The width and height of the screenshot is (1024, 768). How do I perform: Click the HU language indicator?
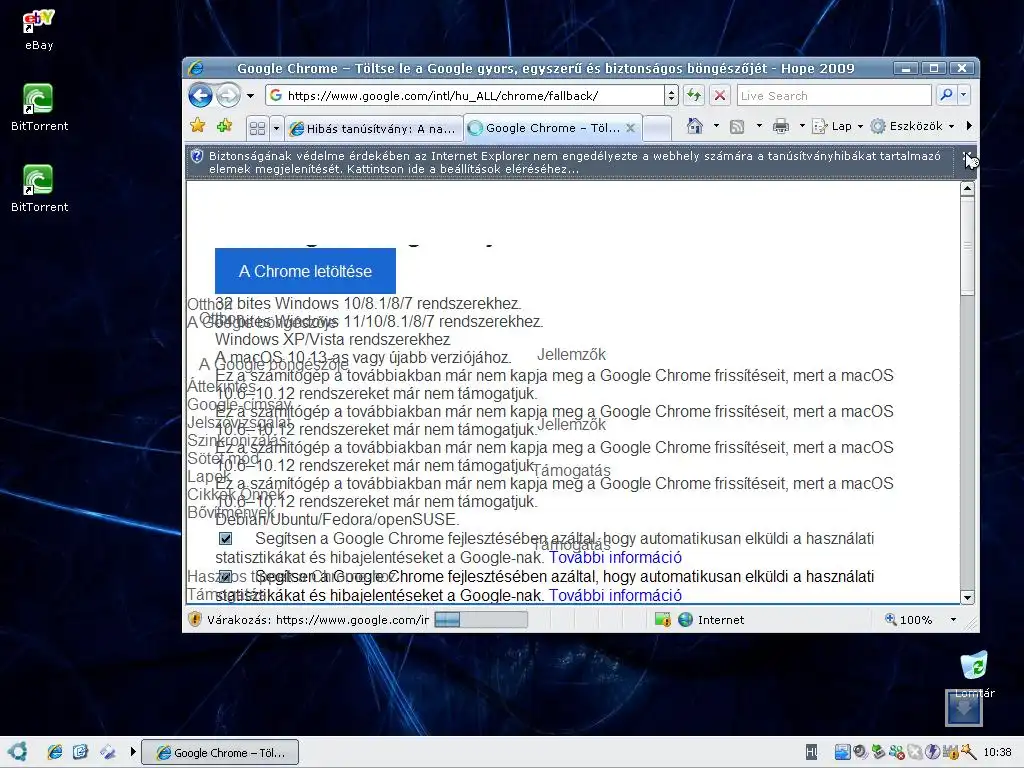tap(811, 752)
